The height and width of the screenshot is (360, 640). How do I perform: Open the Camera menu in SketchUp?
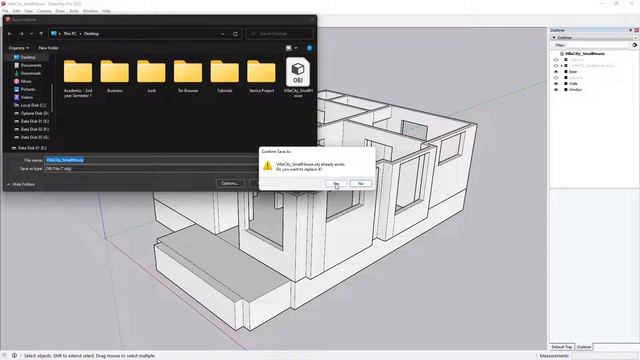click(x=44, y=11)
